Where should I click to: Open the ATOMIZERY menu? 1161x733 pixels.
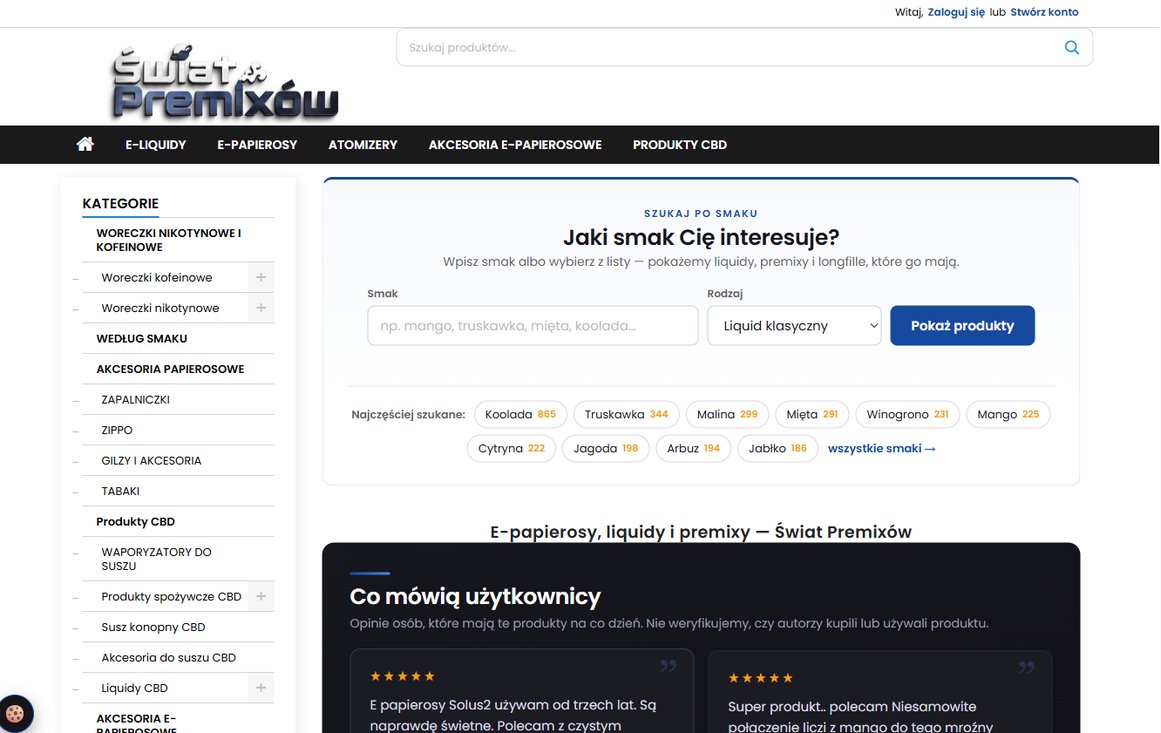tap(363, 144)
